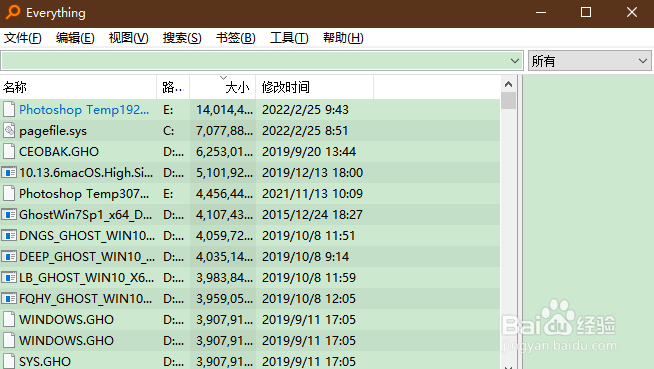
Task: Click file icon of Photoshop Temp307 row
Action: [9, 193]
